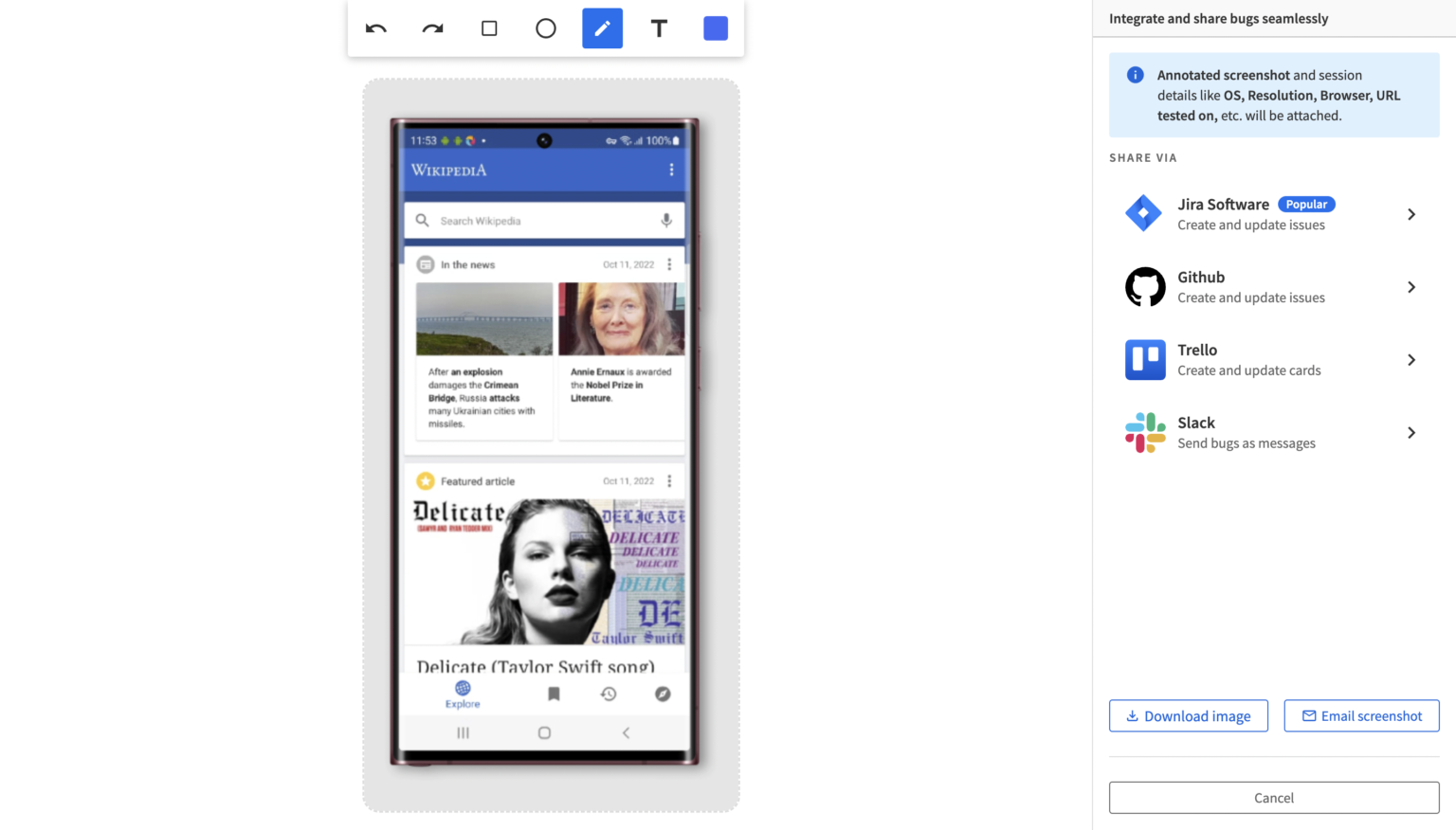Expand the Trello option chevron

click(x=1411, y=360)
